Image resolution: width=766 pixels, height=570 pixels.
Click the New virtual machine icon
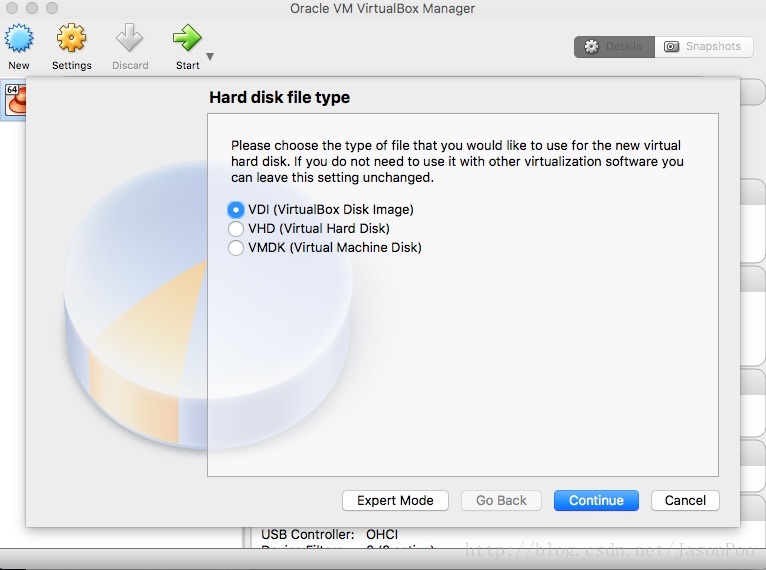tap(19, 38)
